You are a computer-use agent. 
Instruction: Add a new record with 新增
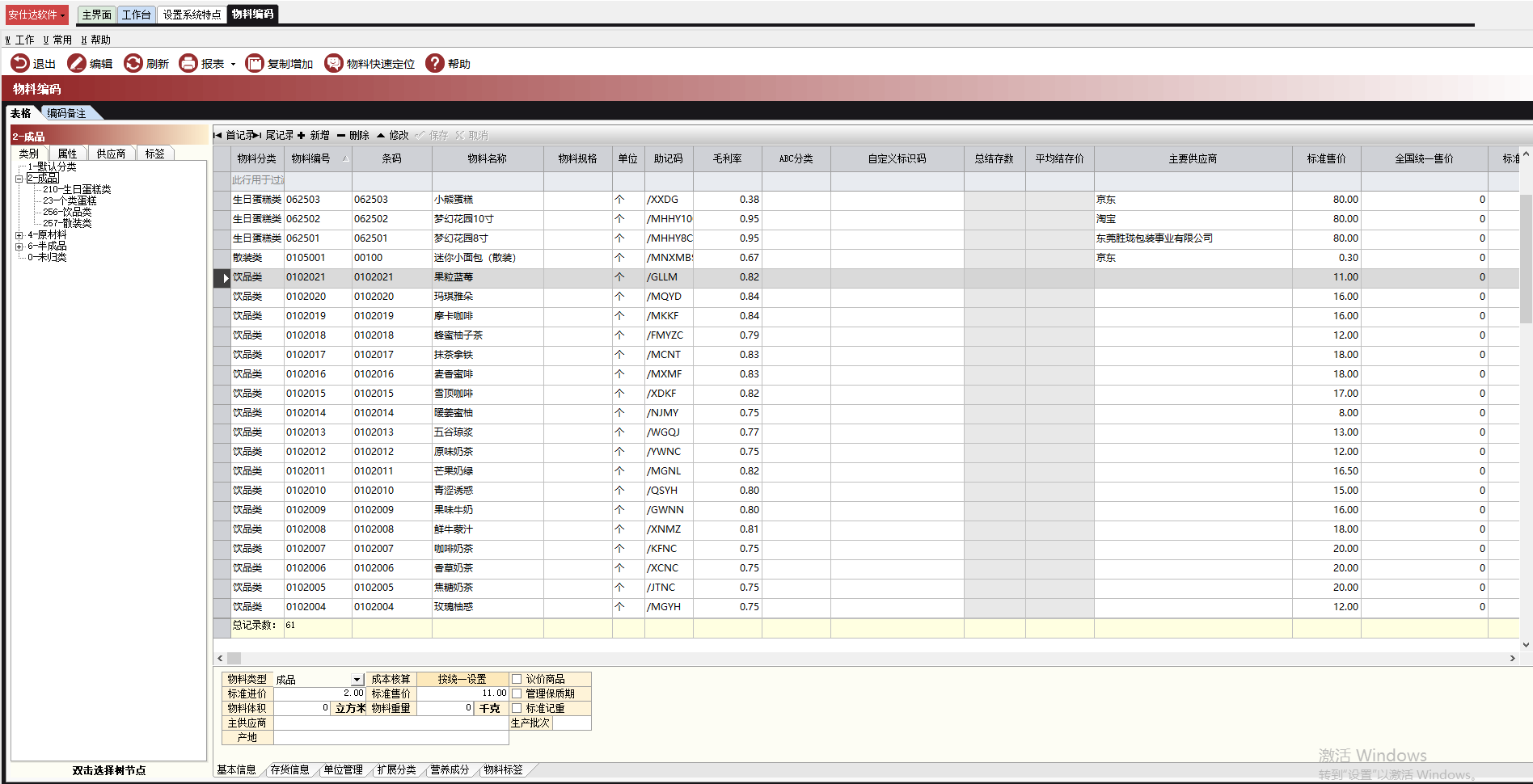click(x=314, y=135)
